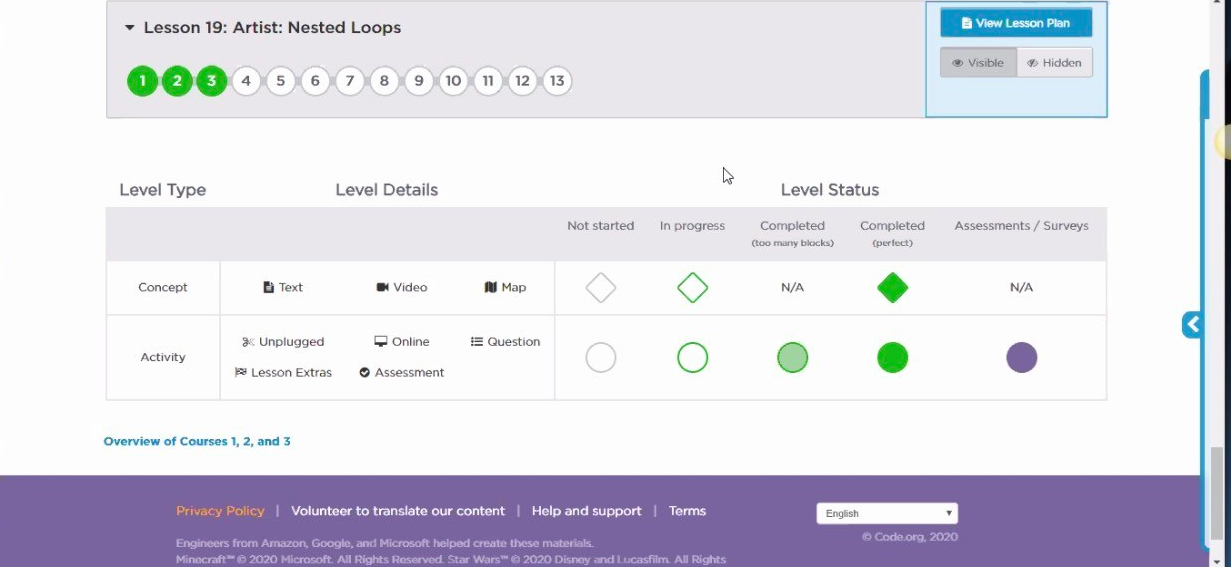Open level 13 bubble
This screenshot has width=1231, height=567.
pyautogui.click(x=557, y=81)
